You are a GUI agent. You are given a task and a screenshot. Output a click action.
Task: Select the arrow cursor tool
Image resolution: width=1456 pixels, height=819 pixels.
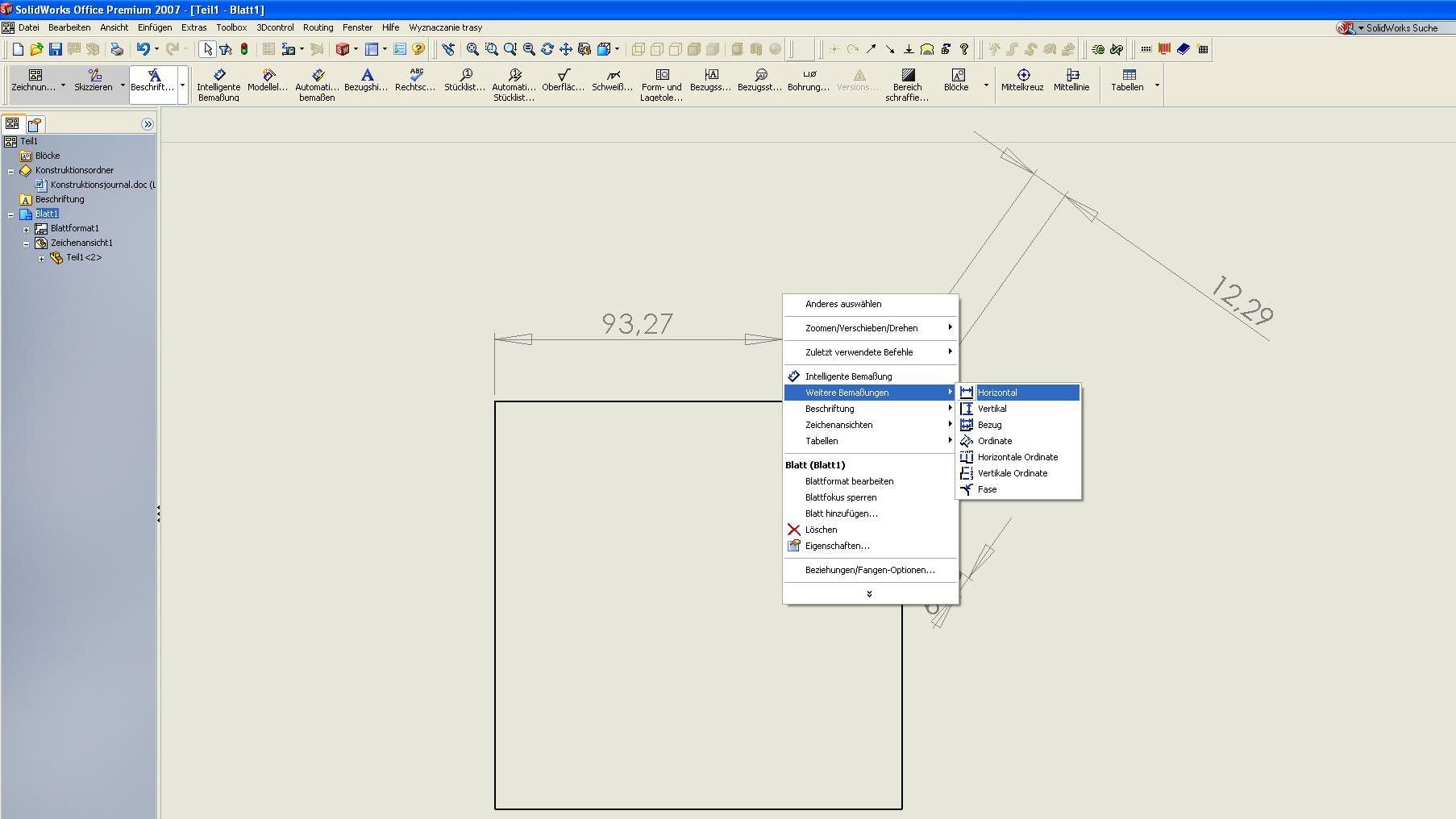pos(207,49)
